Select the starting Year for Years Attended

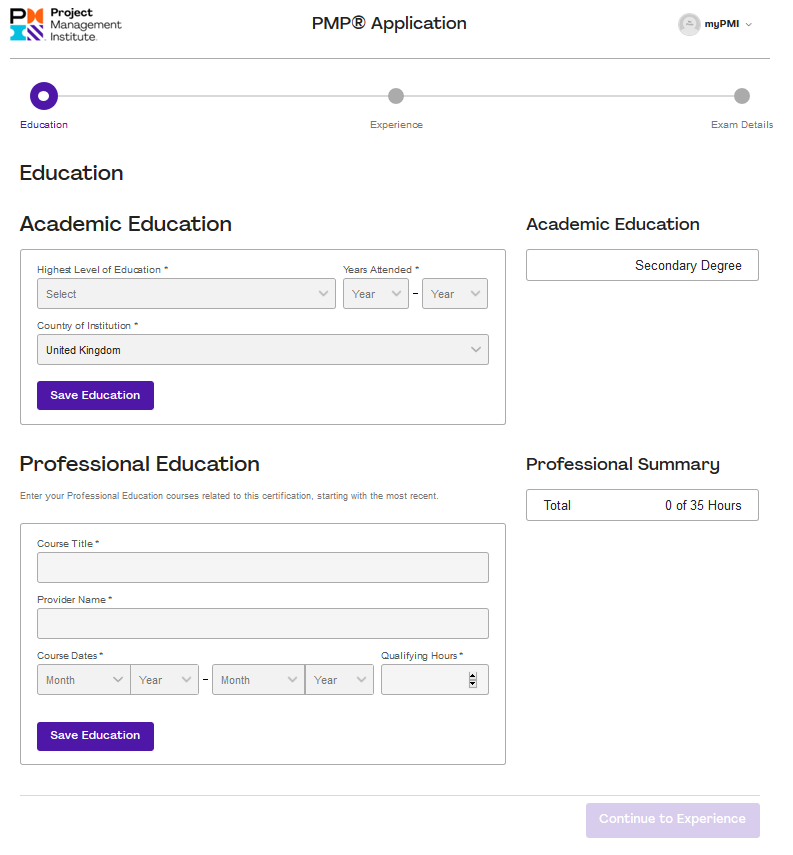pyautogui.click(x=375, y=293)
